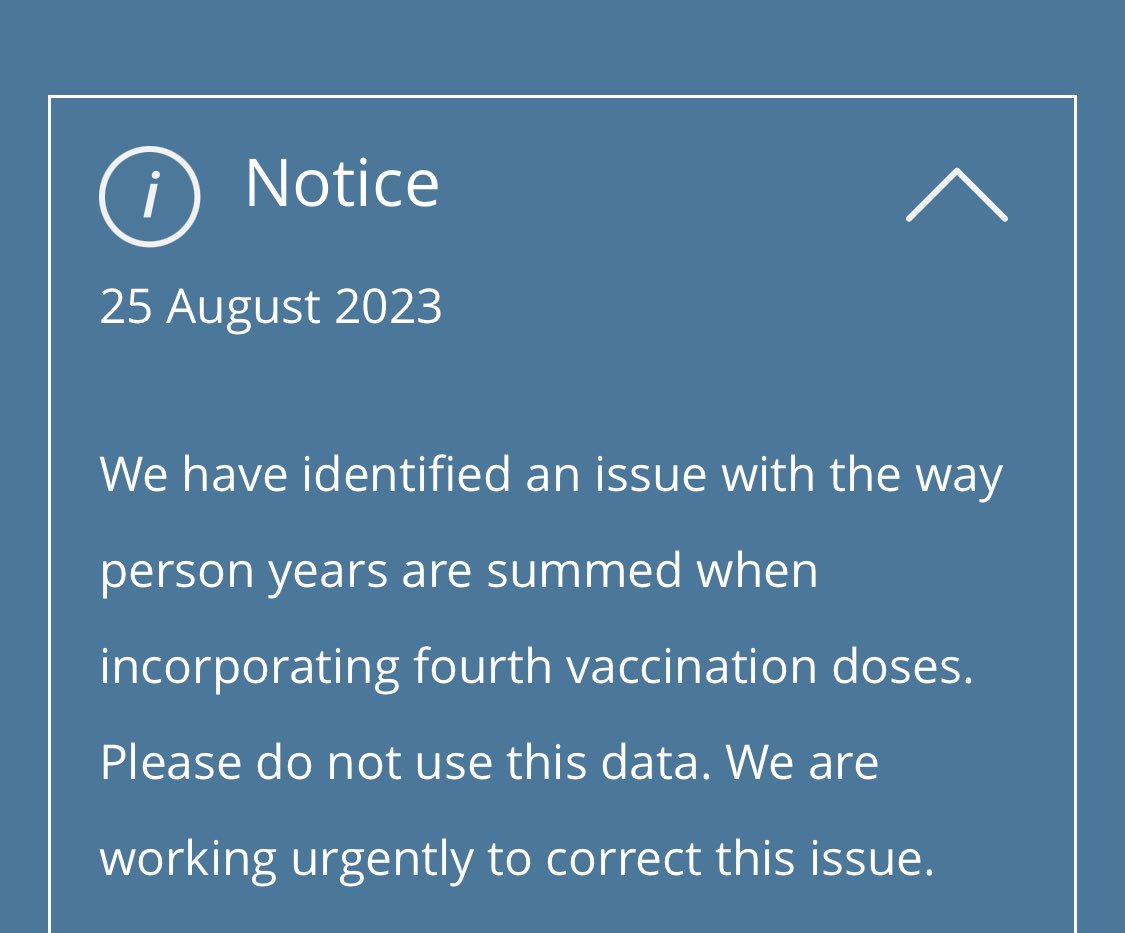Click the circled information icon
Screen dimensions: 1125x933
[150, 197]
